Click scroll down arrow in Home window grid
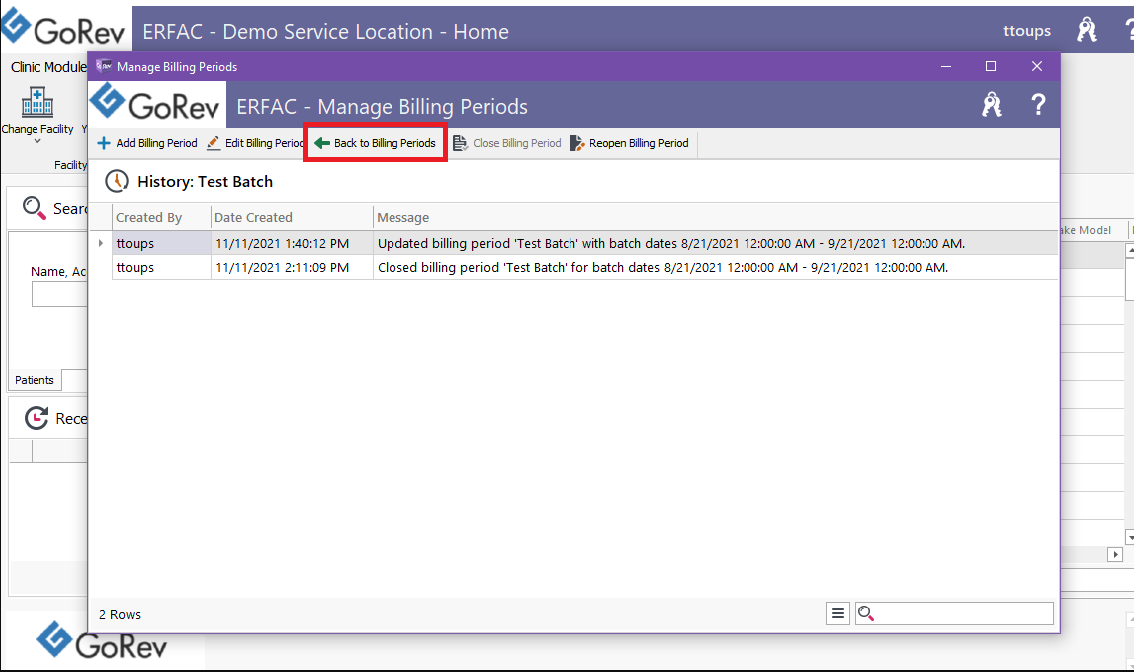The height and width of the screenshot is (672, 1134). [x=1130, y=537]
